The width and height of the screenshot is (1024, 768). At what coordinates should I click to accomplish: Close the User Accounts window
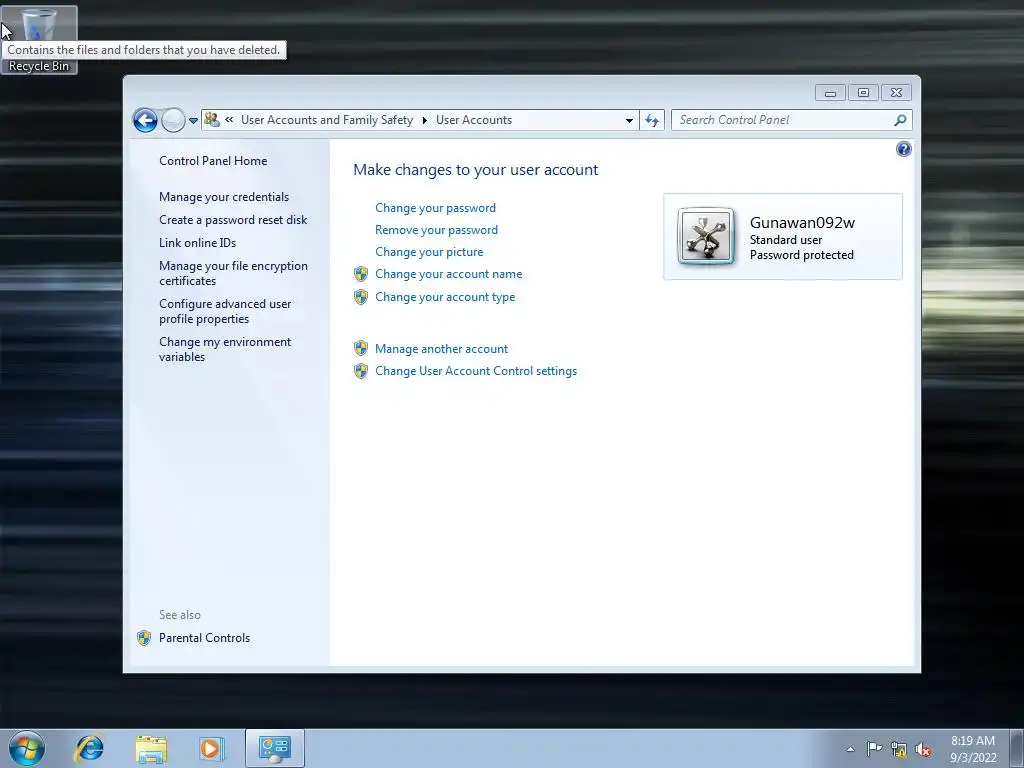point(897,93)
